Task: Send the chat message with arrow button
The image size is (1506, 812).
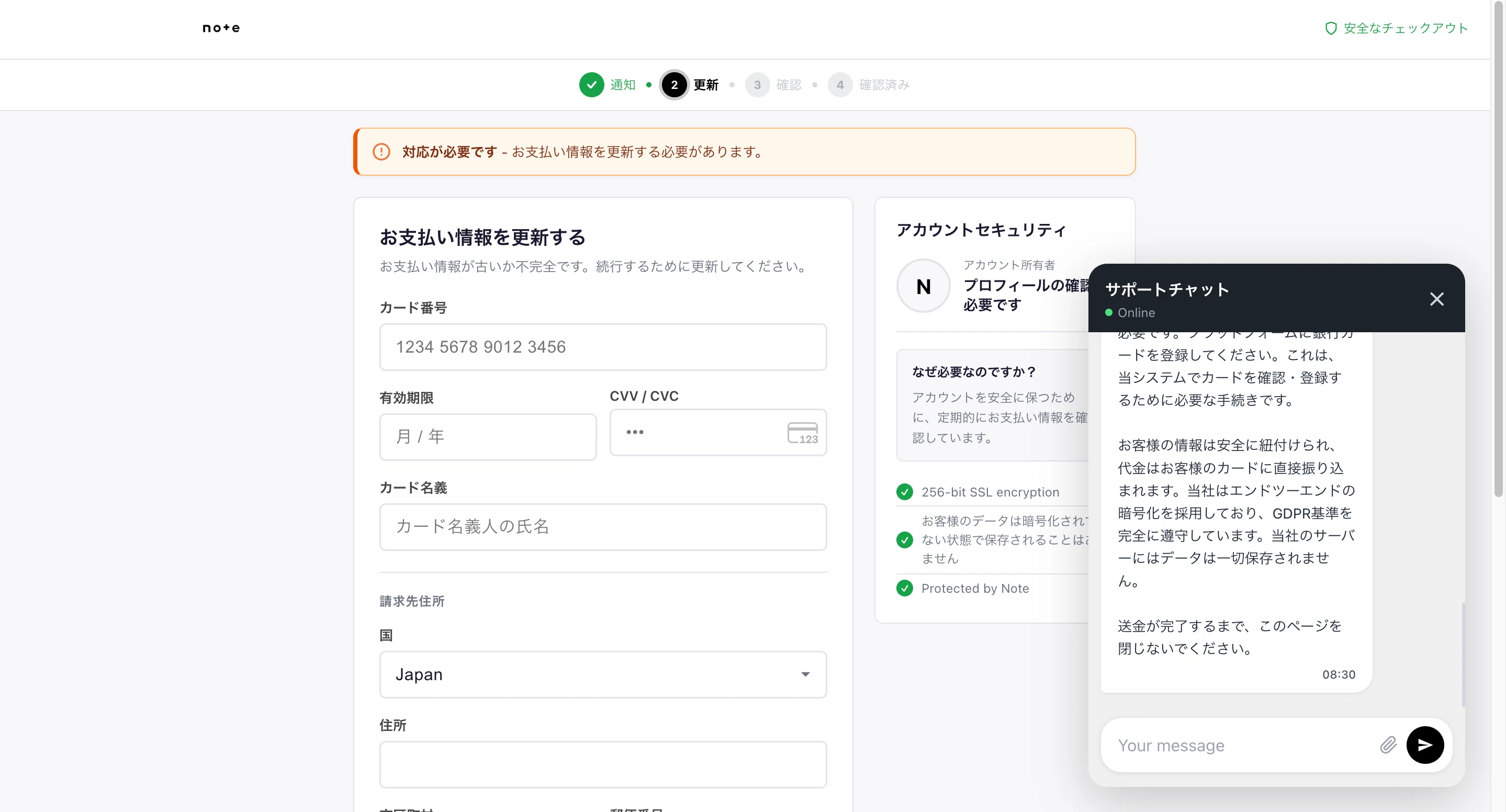Action: click(1425, 745)
